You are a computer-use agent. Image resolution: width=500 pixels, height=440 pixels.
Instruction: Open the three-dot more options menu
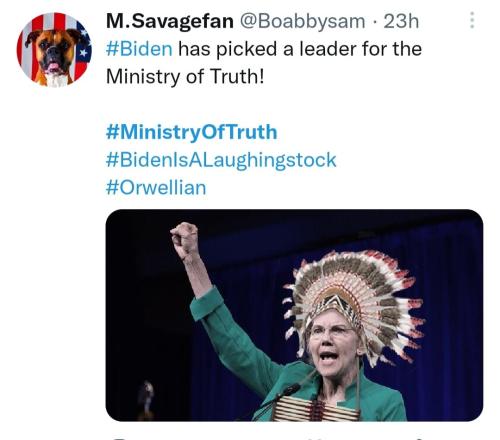coord(472,20)
